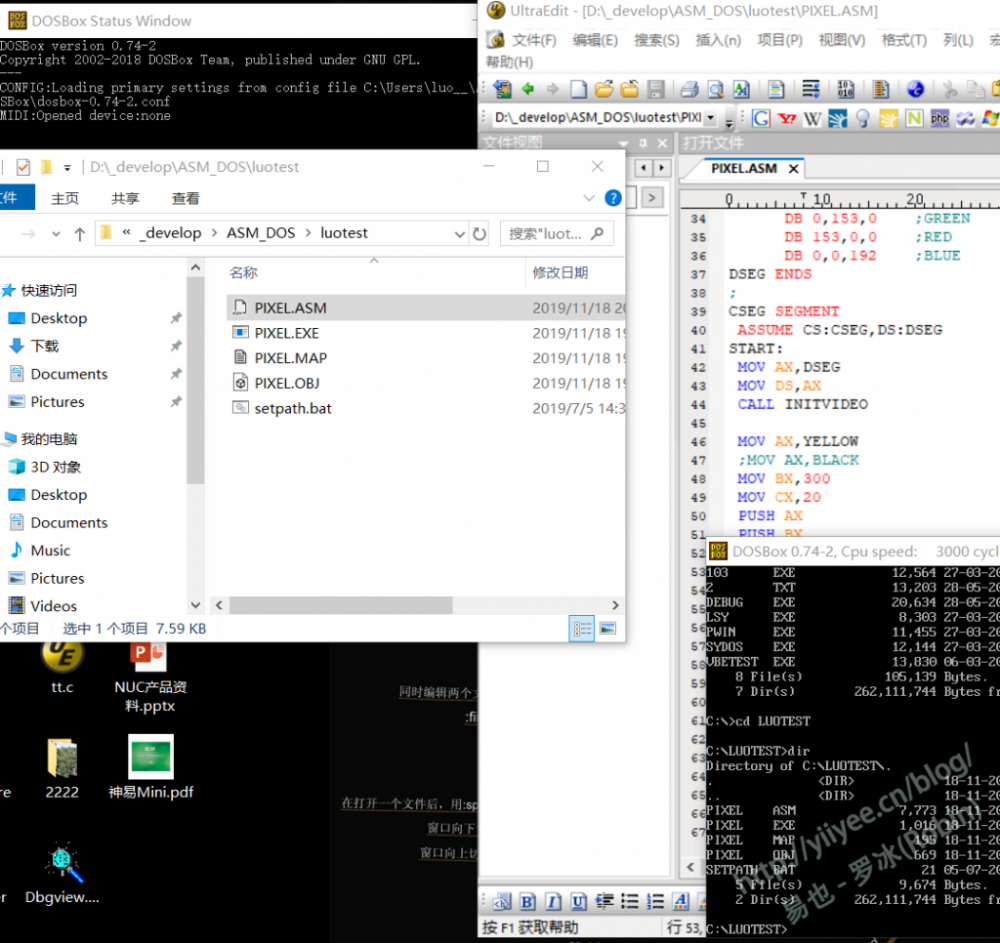Switch to large icons view in Explorer
The height and width of the screenshot is (943, 1000).
(607, 629)
